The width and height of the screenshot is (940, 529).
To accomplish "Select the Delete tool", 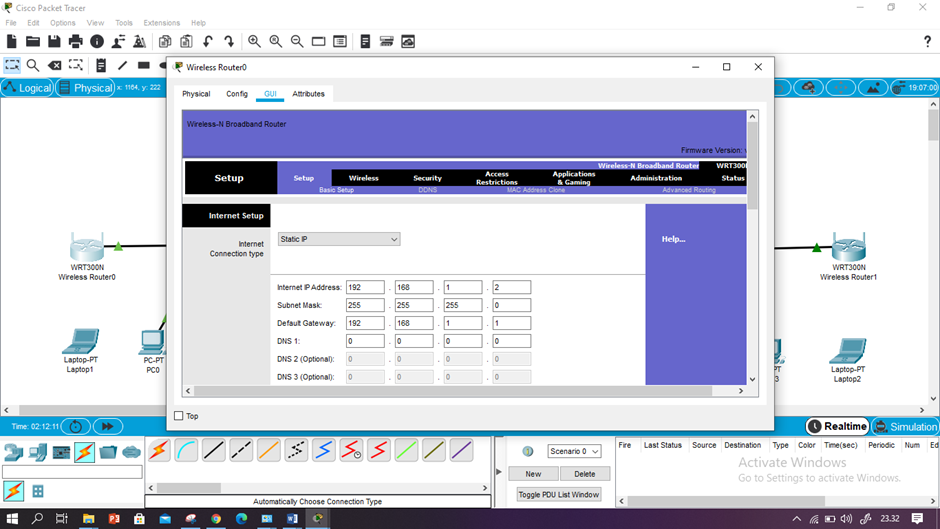I will point(55,65).
